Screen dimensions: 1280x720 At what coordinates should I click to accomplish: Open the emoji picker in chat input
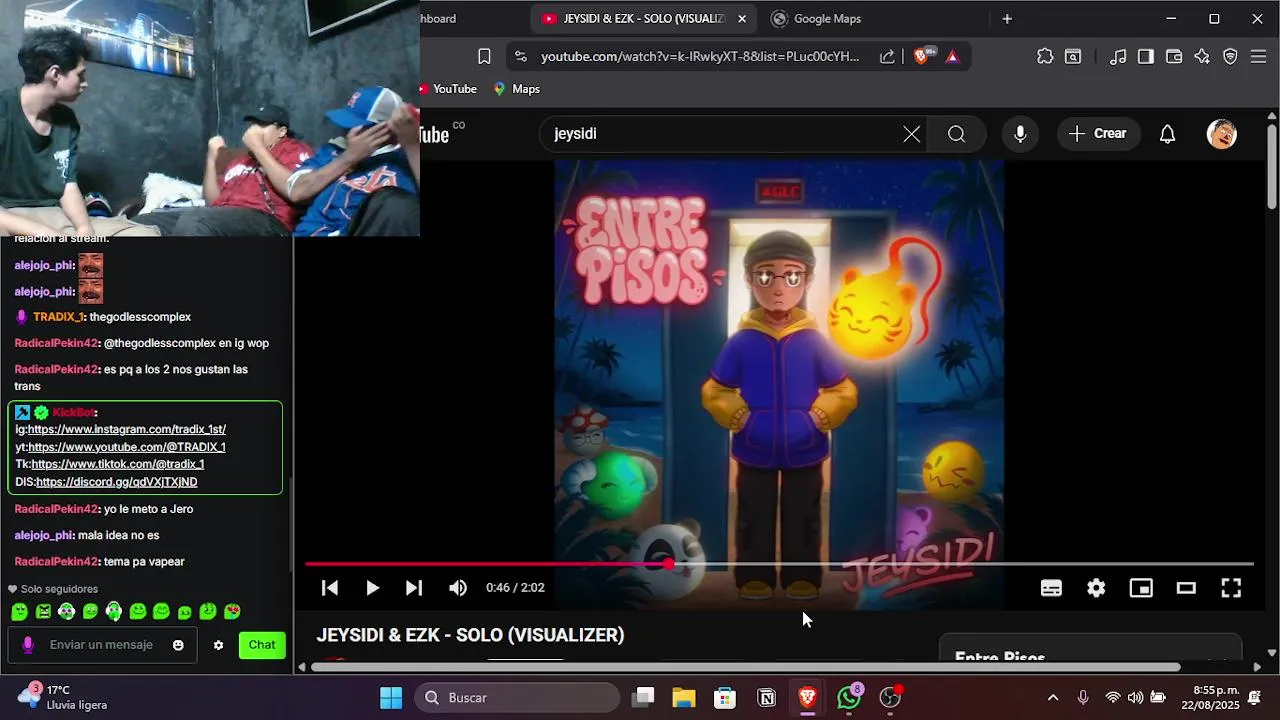pyautogui.click(x=178, y=645)
